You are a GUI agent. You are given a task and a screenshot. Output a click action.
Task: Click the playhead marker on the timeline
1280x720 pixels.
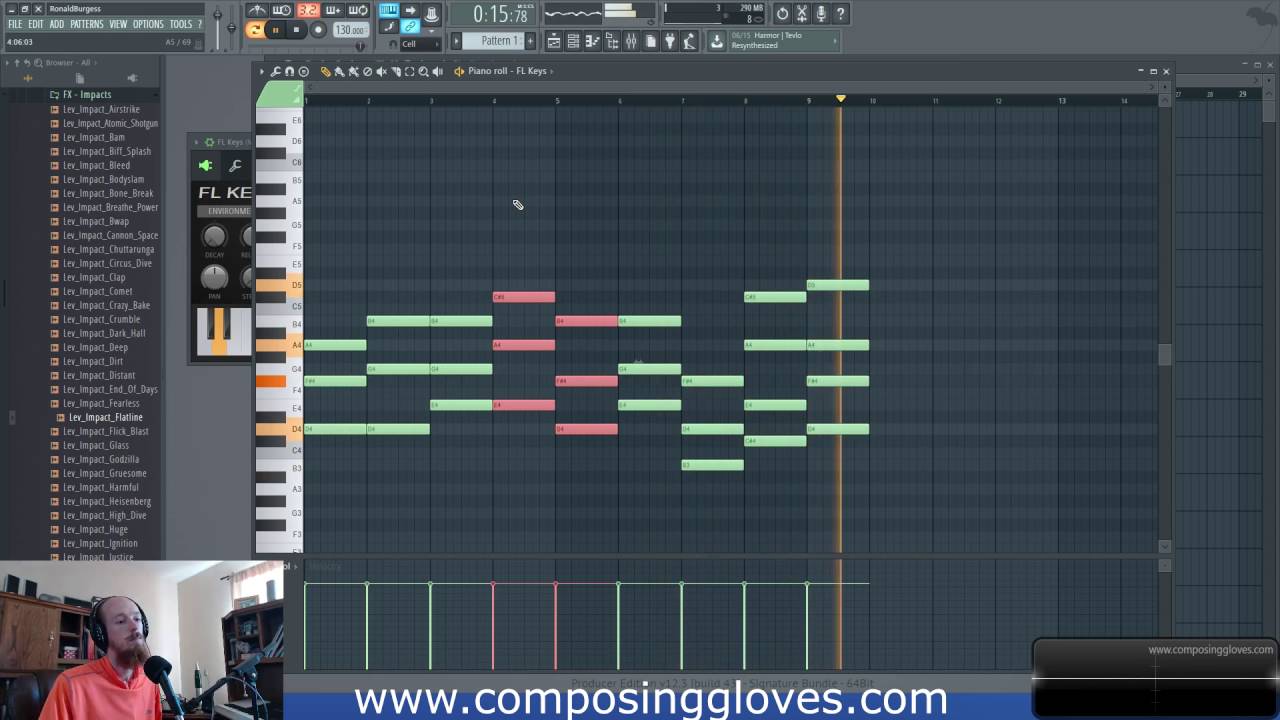[x=840, y=98]
